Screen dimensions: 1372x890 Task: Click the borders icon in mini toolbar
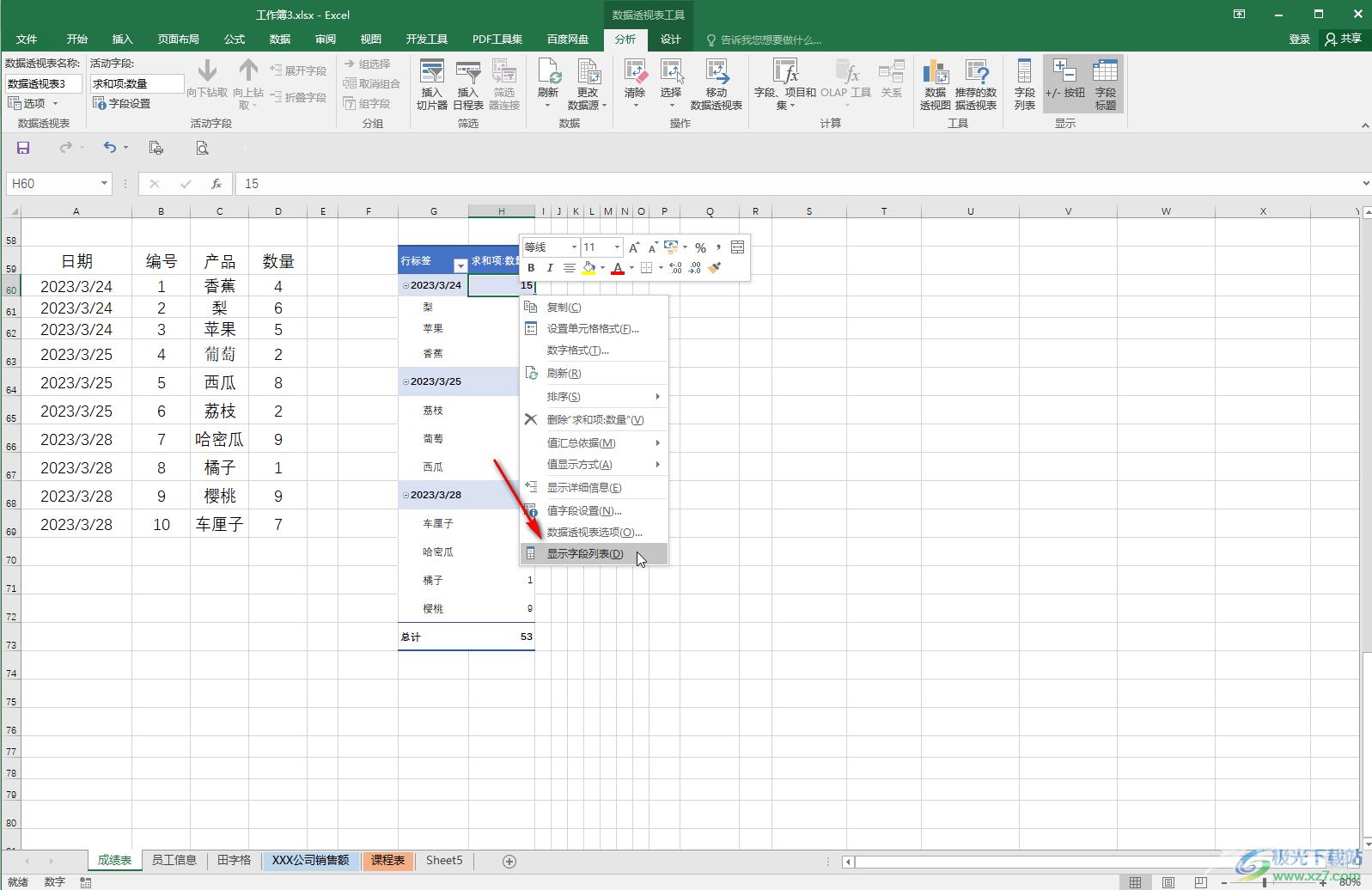[x=646, y=268]
